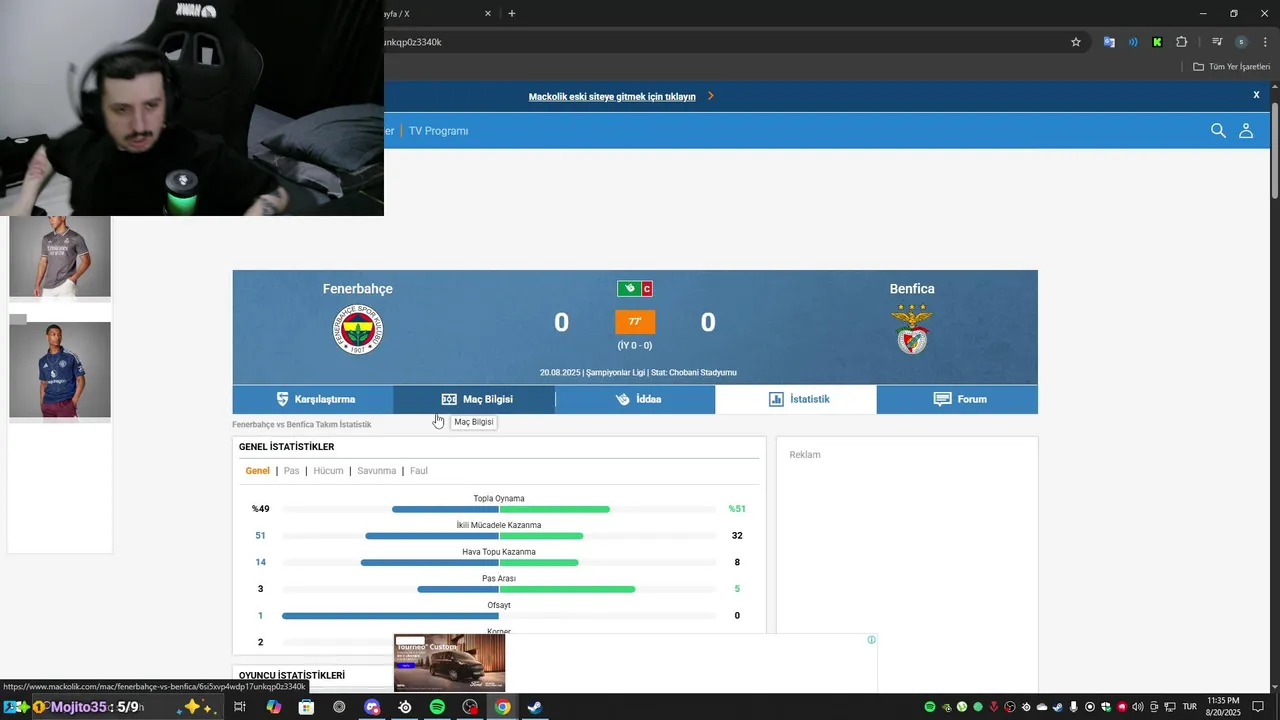This screenshot has width=1280, height=720.
Task: Click the blue sound-wave extension icon
Action: (1133, 42)
